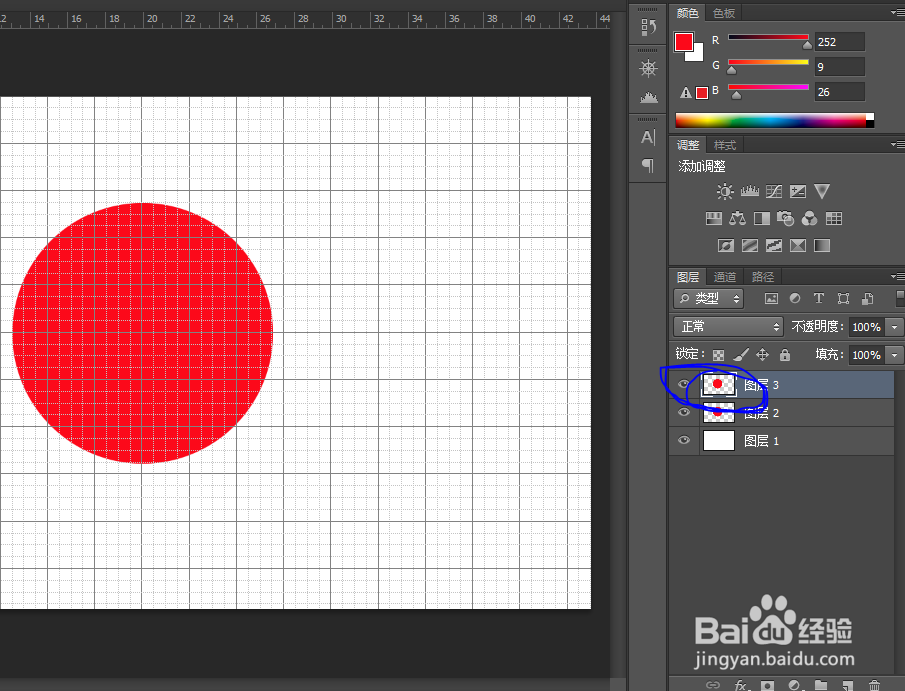
Task: Add an Exposure adjustment
Action: pos(798,191)
